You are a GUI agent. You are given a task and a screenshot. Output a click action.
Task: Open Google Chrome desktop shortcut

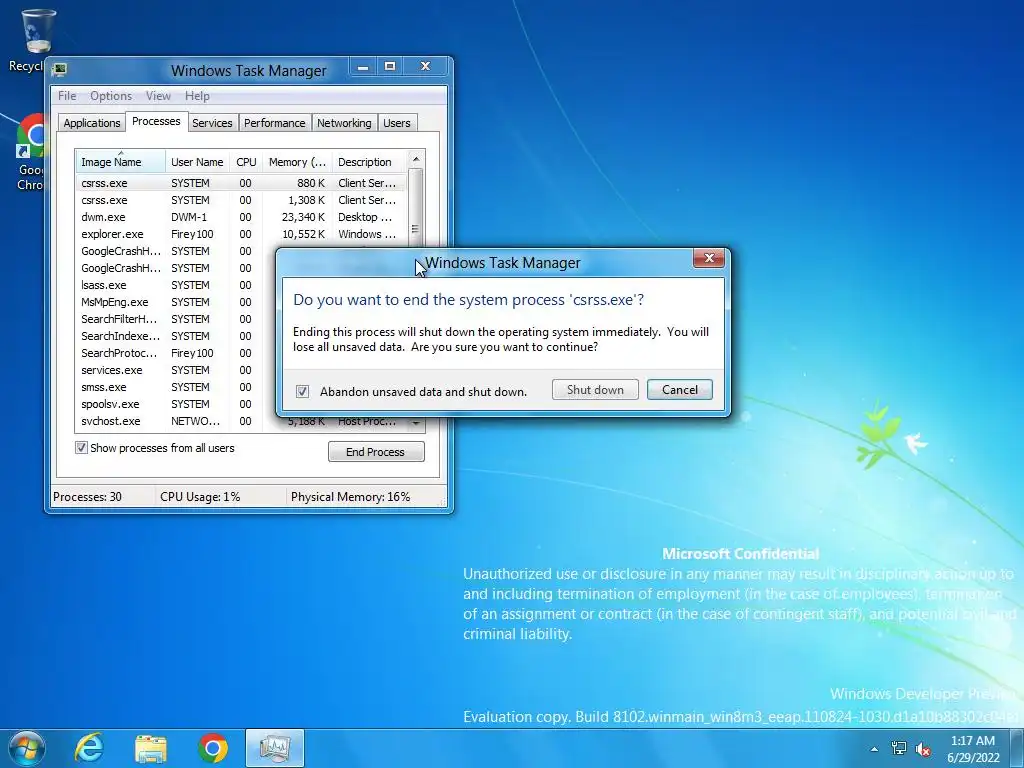[30, 152]
